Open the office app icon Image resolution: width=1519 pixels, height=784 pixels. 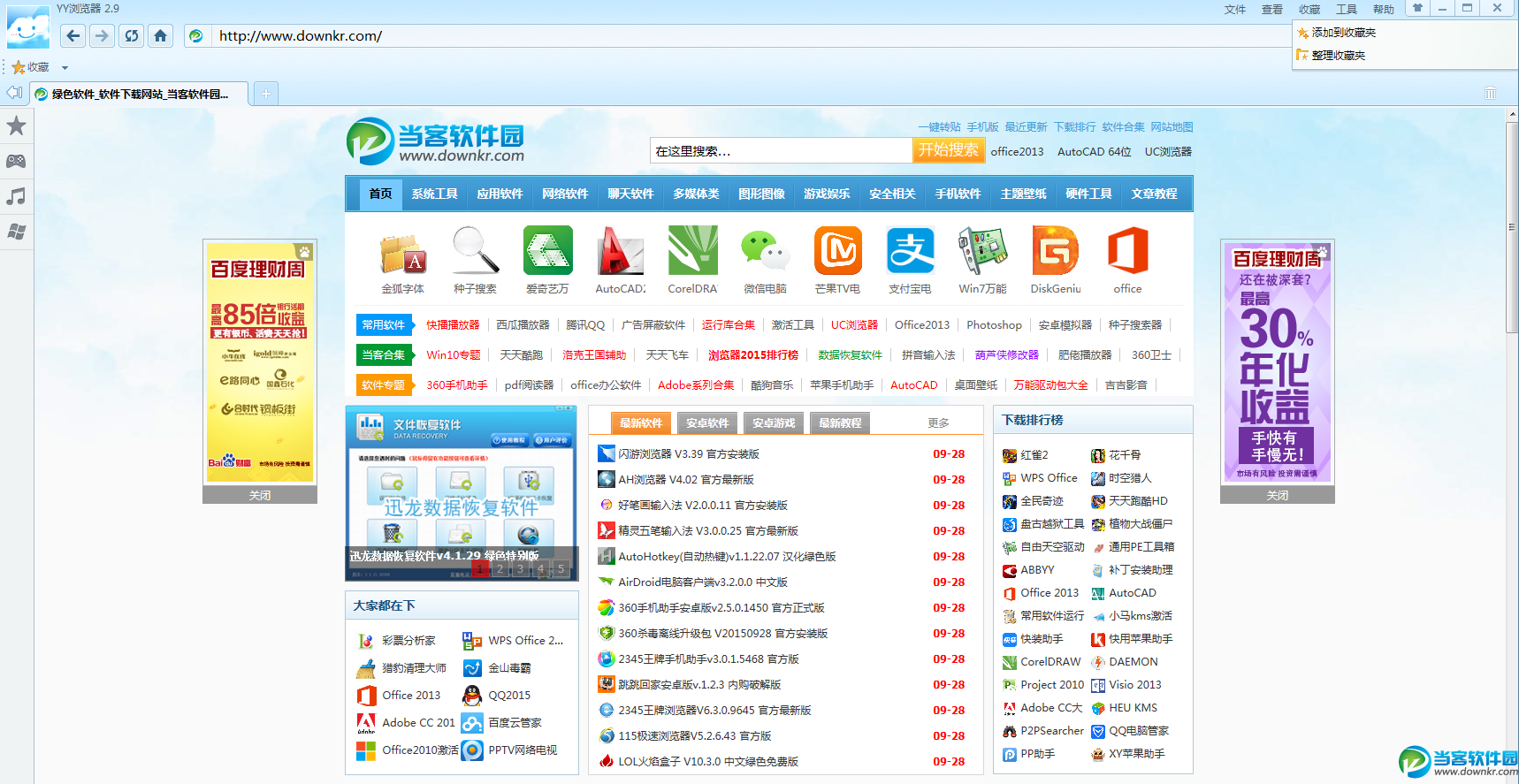(x=1127, y=251)
